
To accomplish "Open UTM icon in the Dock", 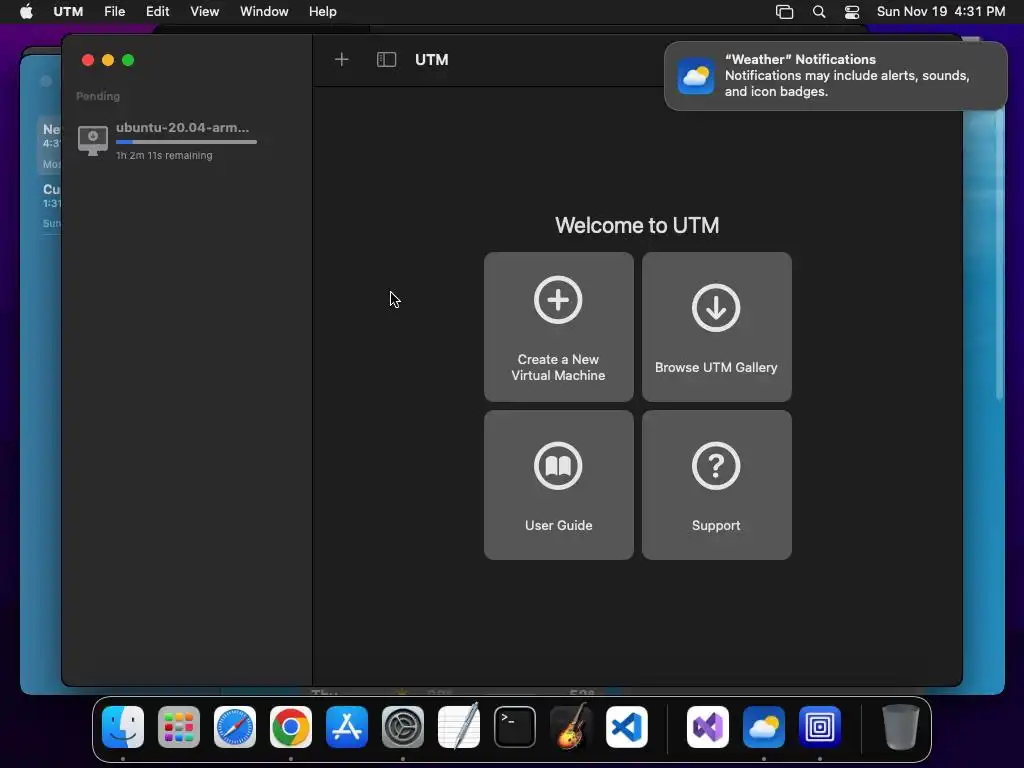I will coord(820,726).
